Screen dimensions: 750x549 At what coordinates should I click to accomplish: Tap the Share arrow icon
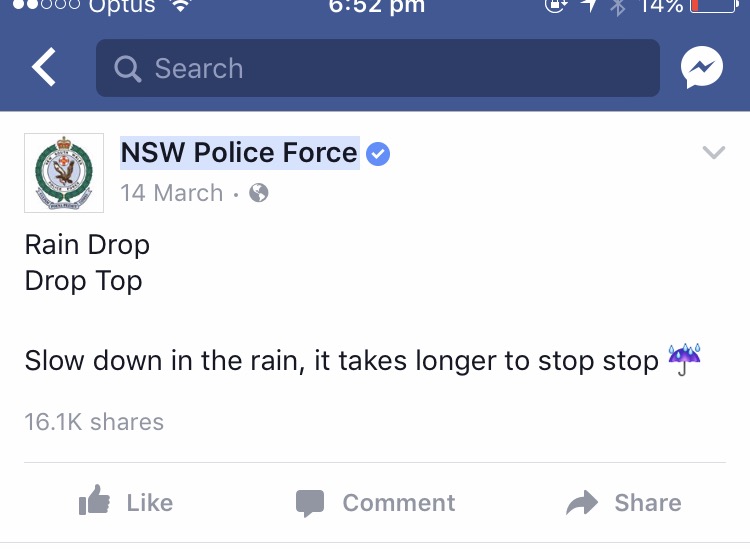click(582, 502)
